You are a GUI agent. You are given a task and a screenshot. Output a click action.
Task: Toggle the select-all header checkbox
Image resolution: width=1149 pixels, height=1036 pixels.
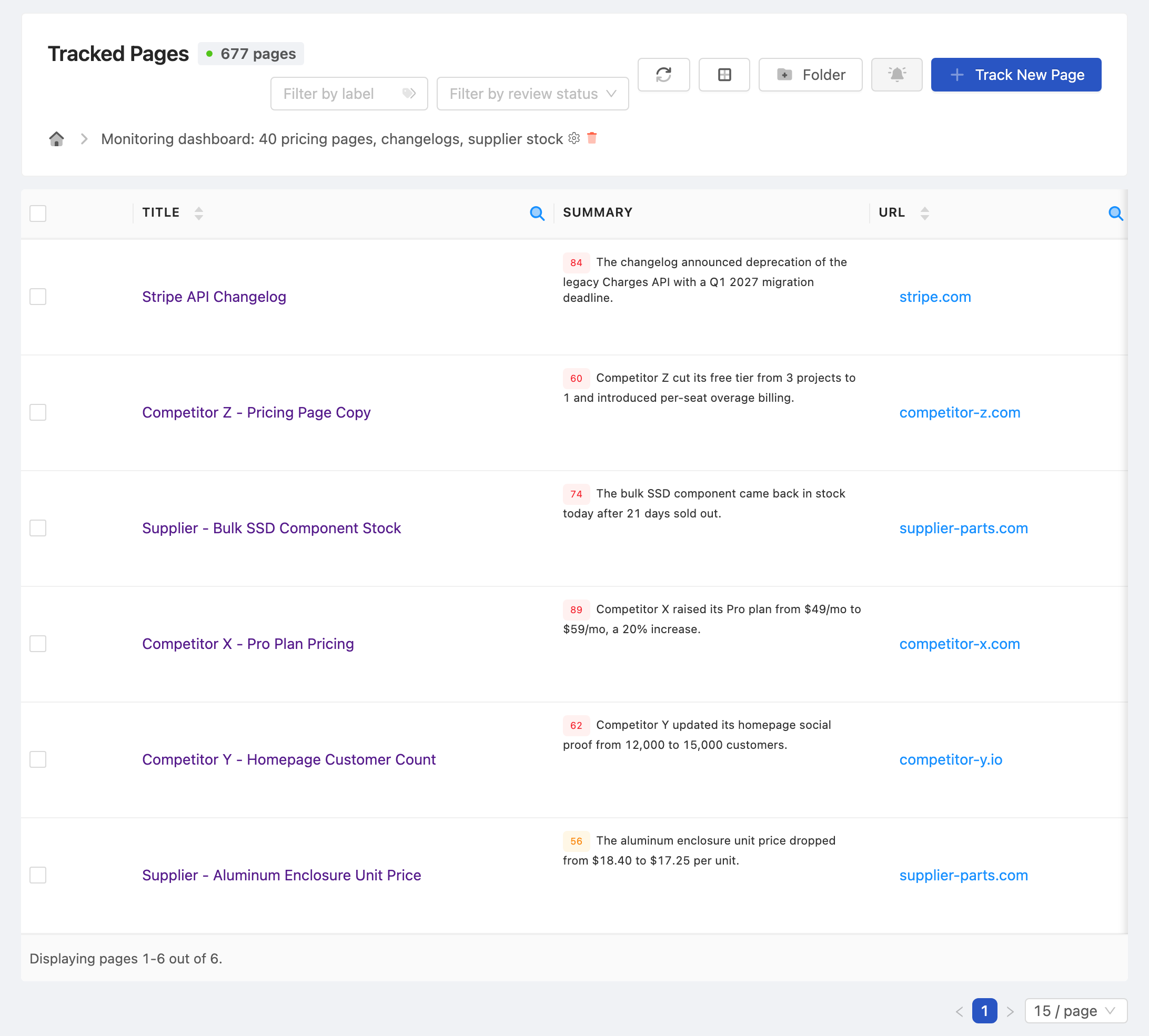tap(37, 214)
